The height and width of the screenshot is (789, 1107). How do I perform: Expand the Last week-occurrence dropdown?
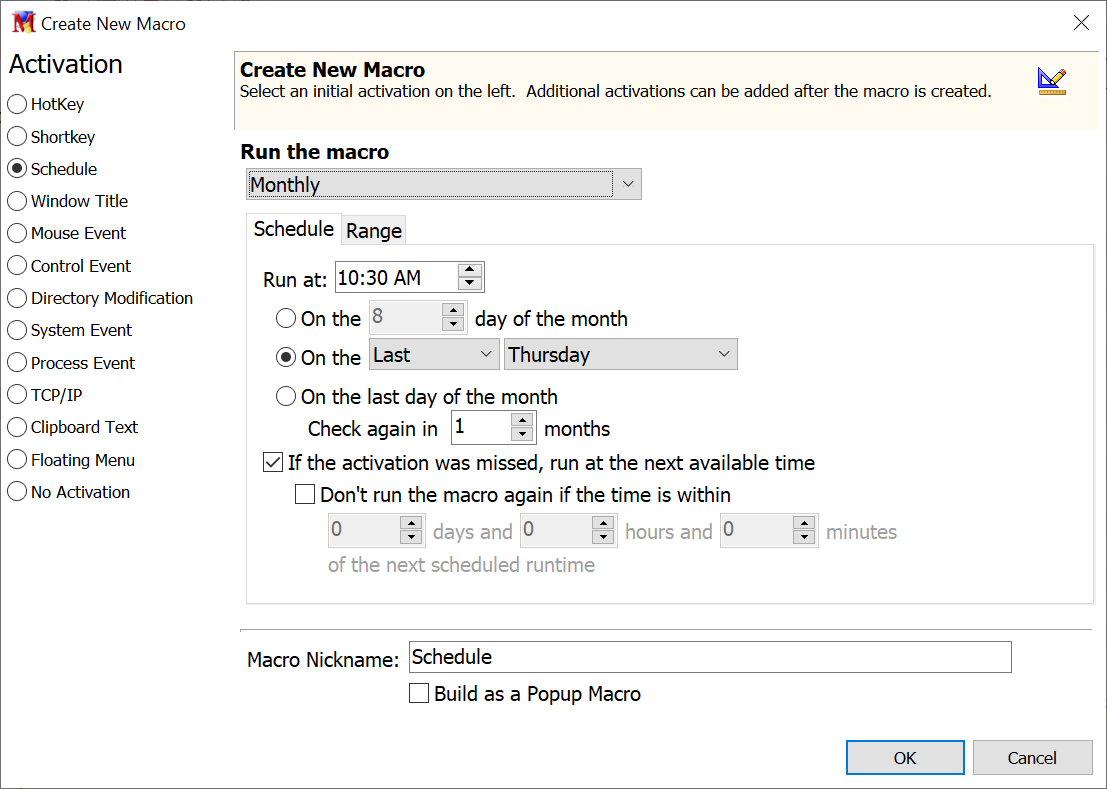coord(434,355)
